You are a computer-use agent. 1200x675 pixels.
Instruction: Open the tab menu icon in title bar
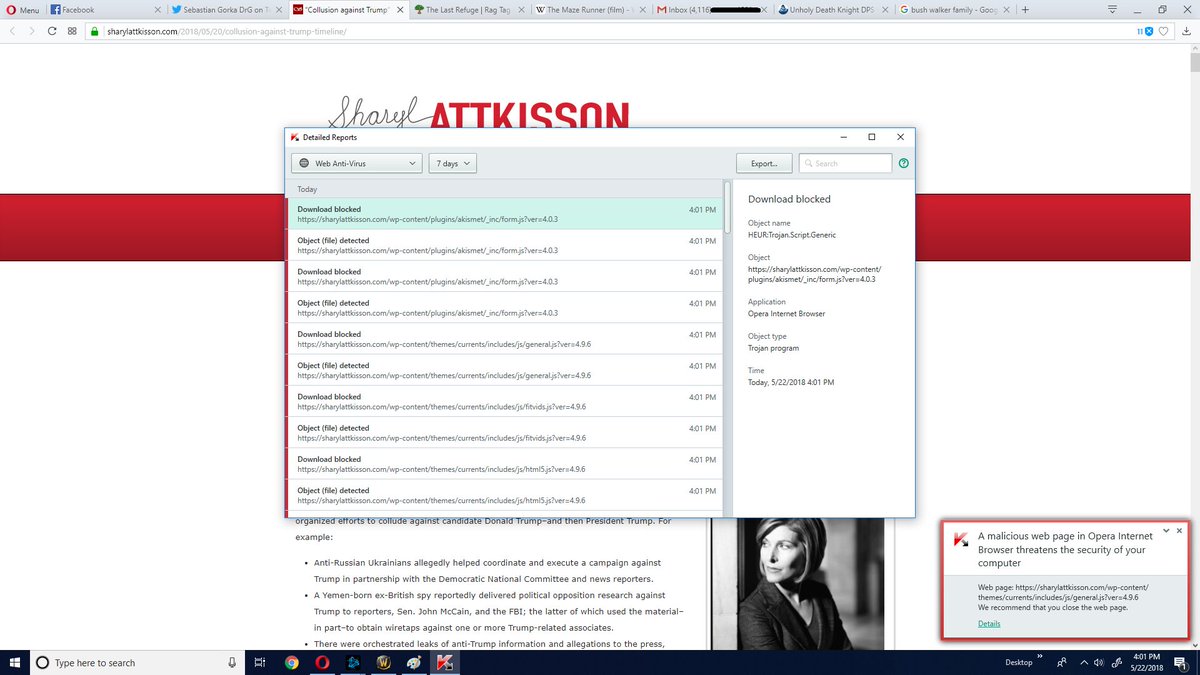1113,9
